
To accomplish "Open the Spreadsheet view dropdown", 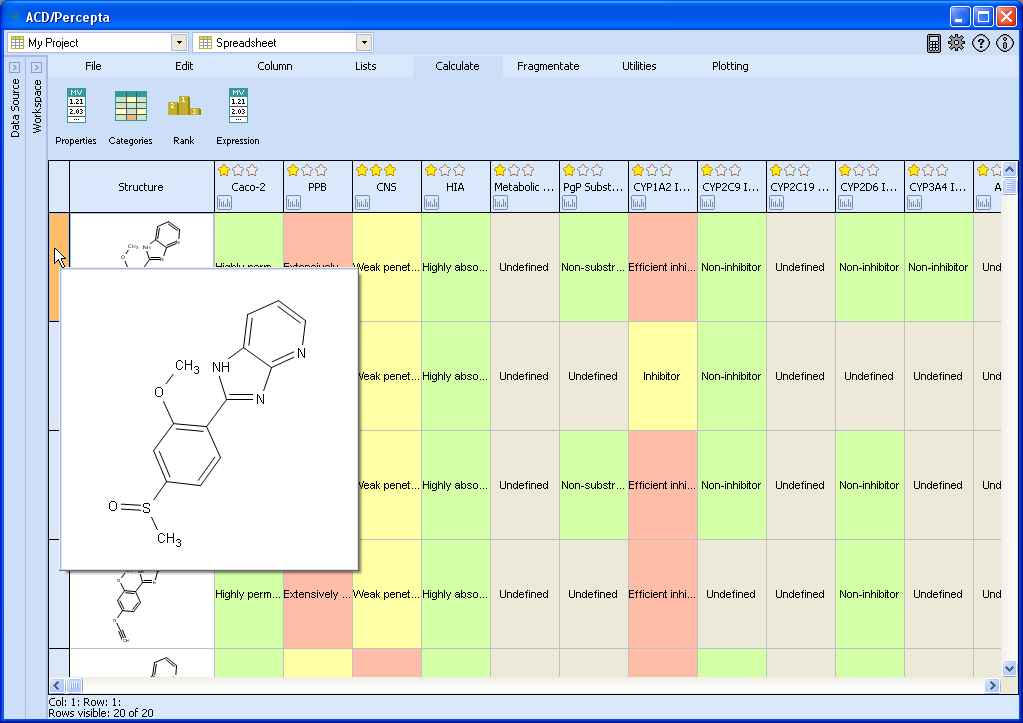I will 364,43.
